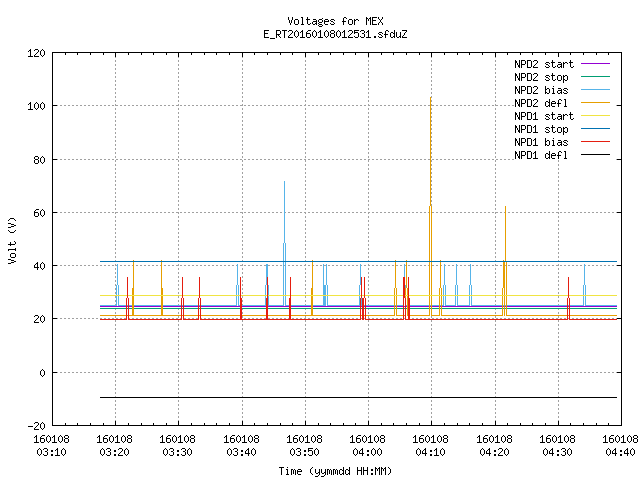Viewport: 640px width, 480px height.
Task: Click the x-axis time label 04:00
Action: click(368, 453)
